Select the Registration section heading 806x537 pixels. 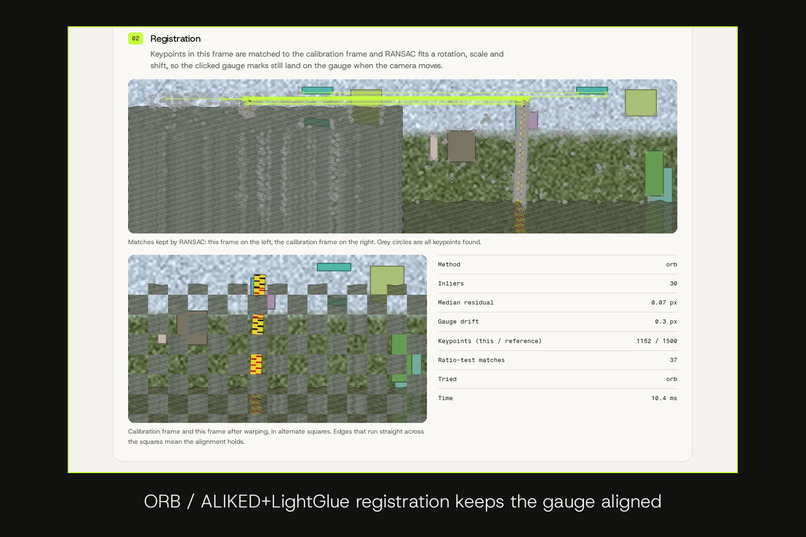pos(175,39)
